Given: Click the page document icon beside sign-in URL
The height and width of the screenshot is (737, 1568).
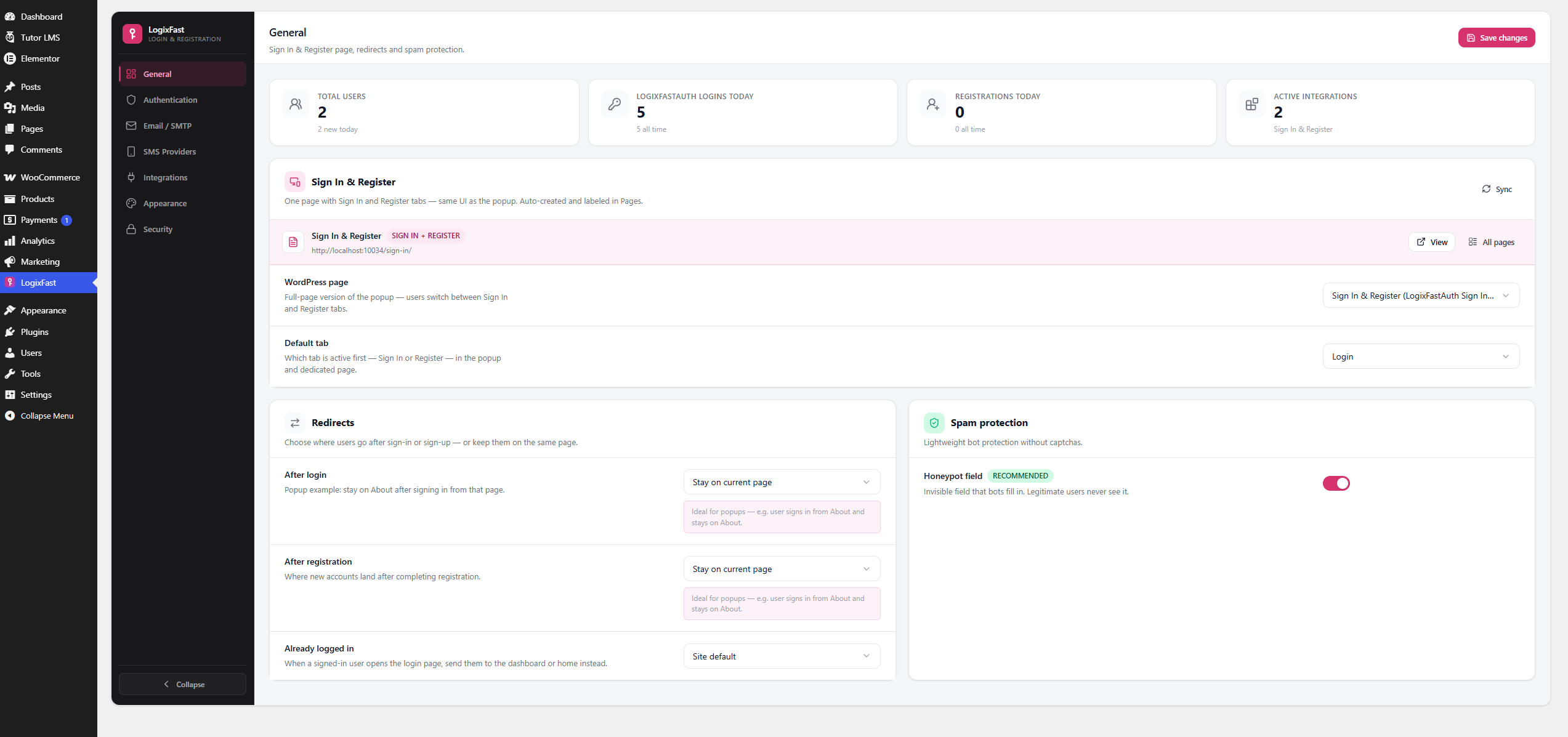Looking at the screenshot, I should [x=293, y=243].
